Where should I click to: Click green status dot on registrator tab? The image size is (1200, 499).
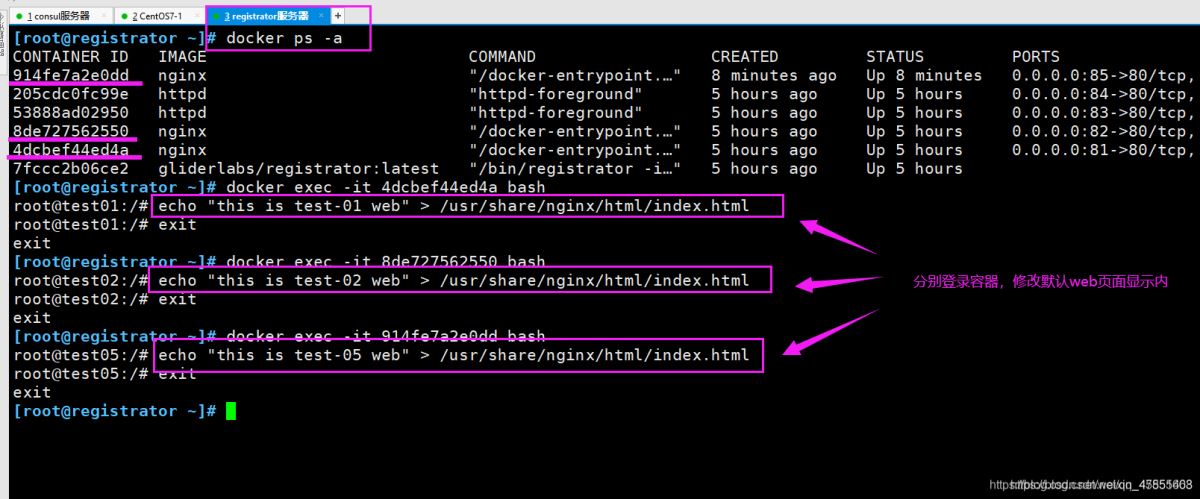pos(215,16)
